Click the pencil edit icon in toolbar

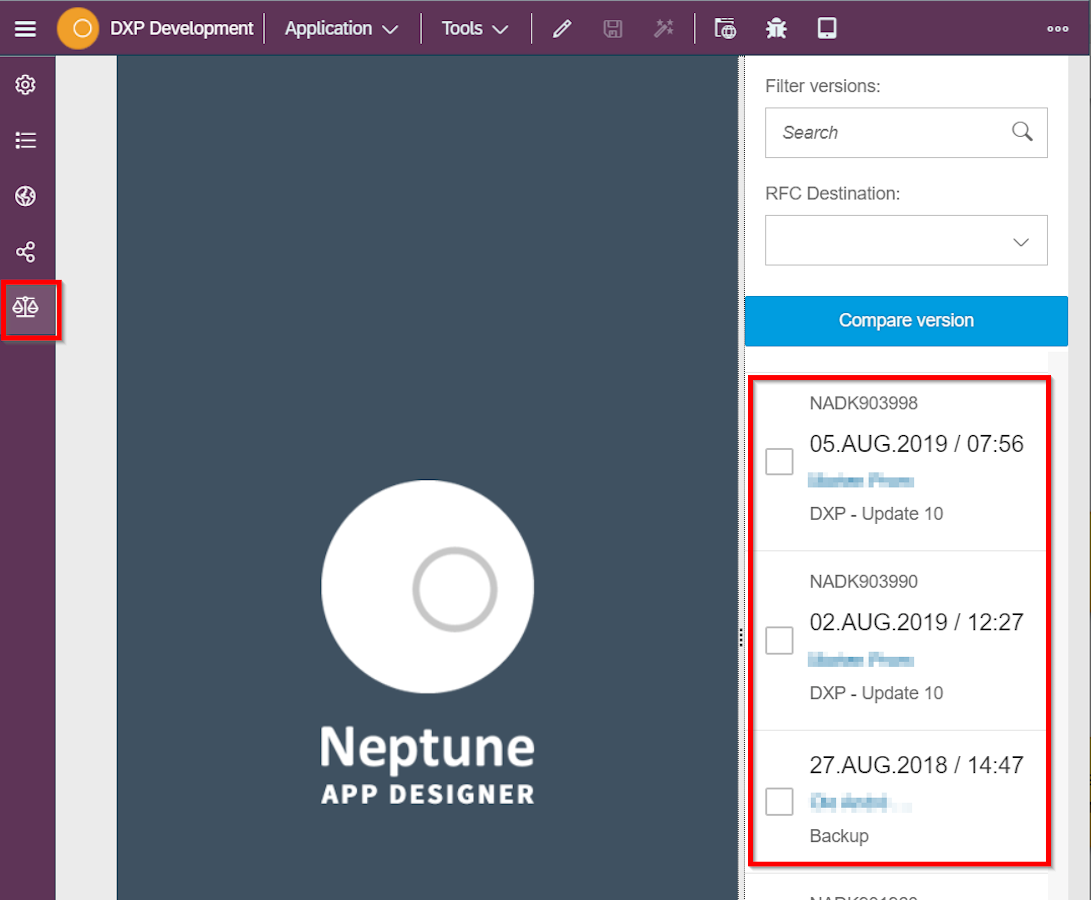pyautogui.click(x=562, y=29)
